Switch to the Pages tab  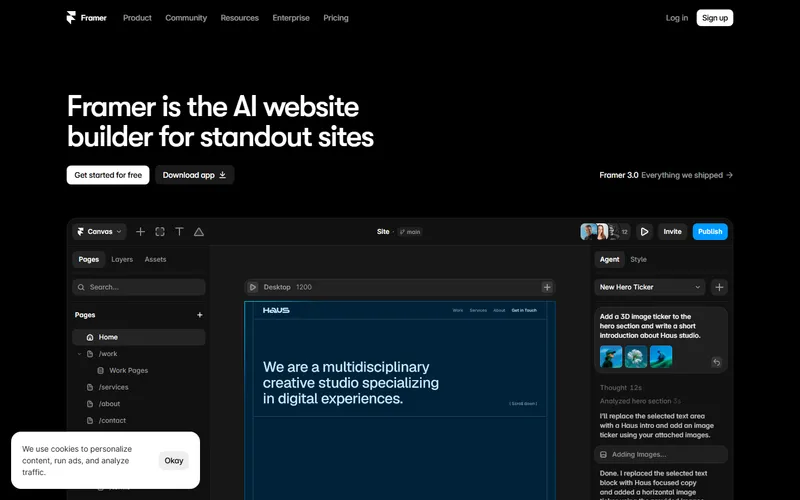pos(89,259)
